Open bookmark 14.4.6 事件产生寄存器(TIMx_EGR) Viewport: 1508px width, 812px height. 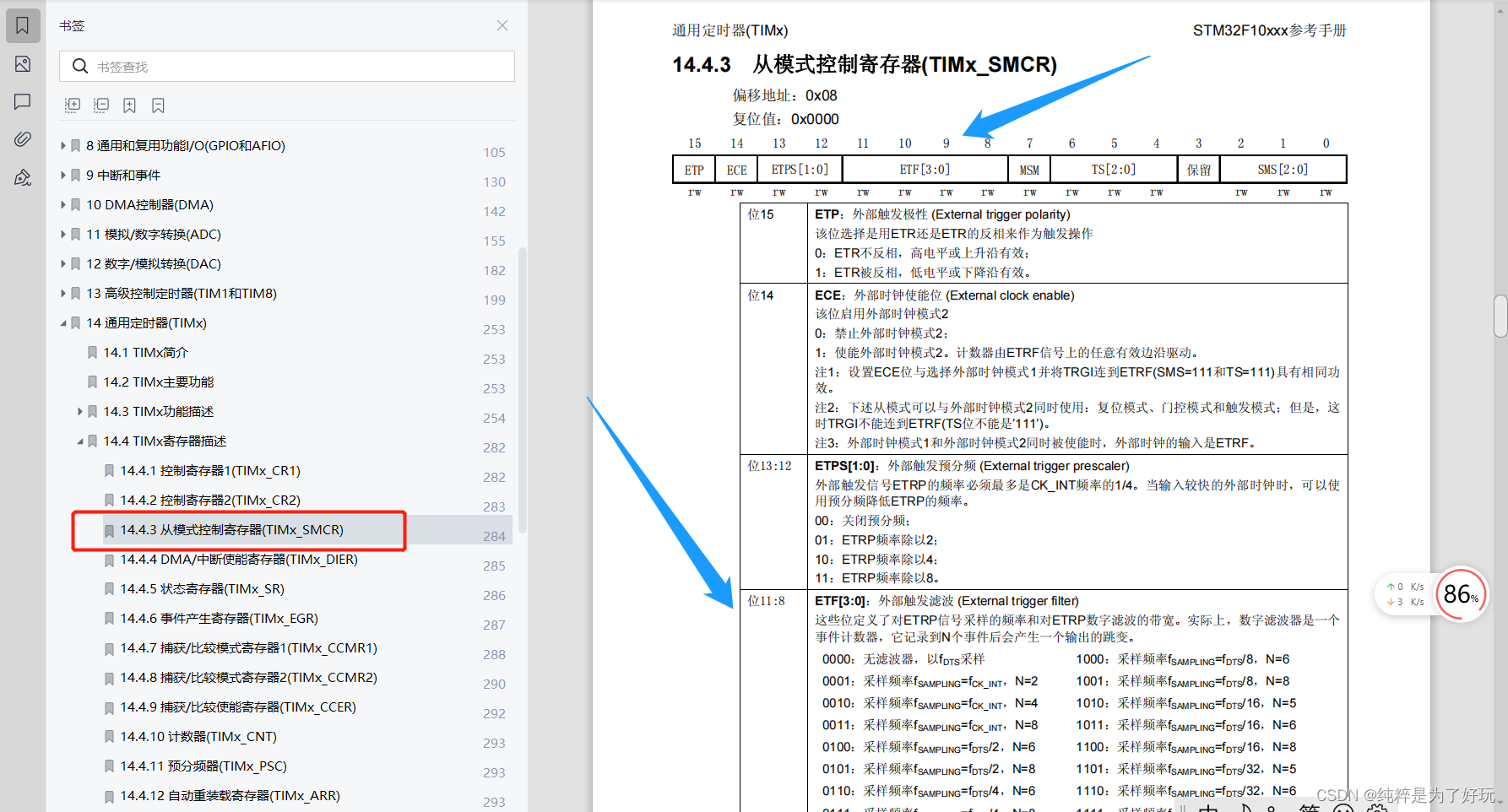[x=219, y=618]
